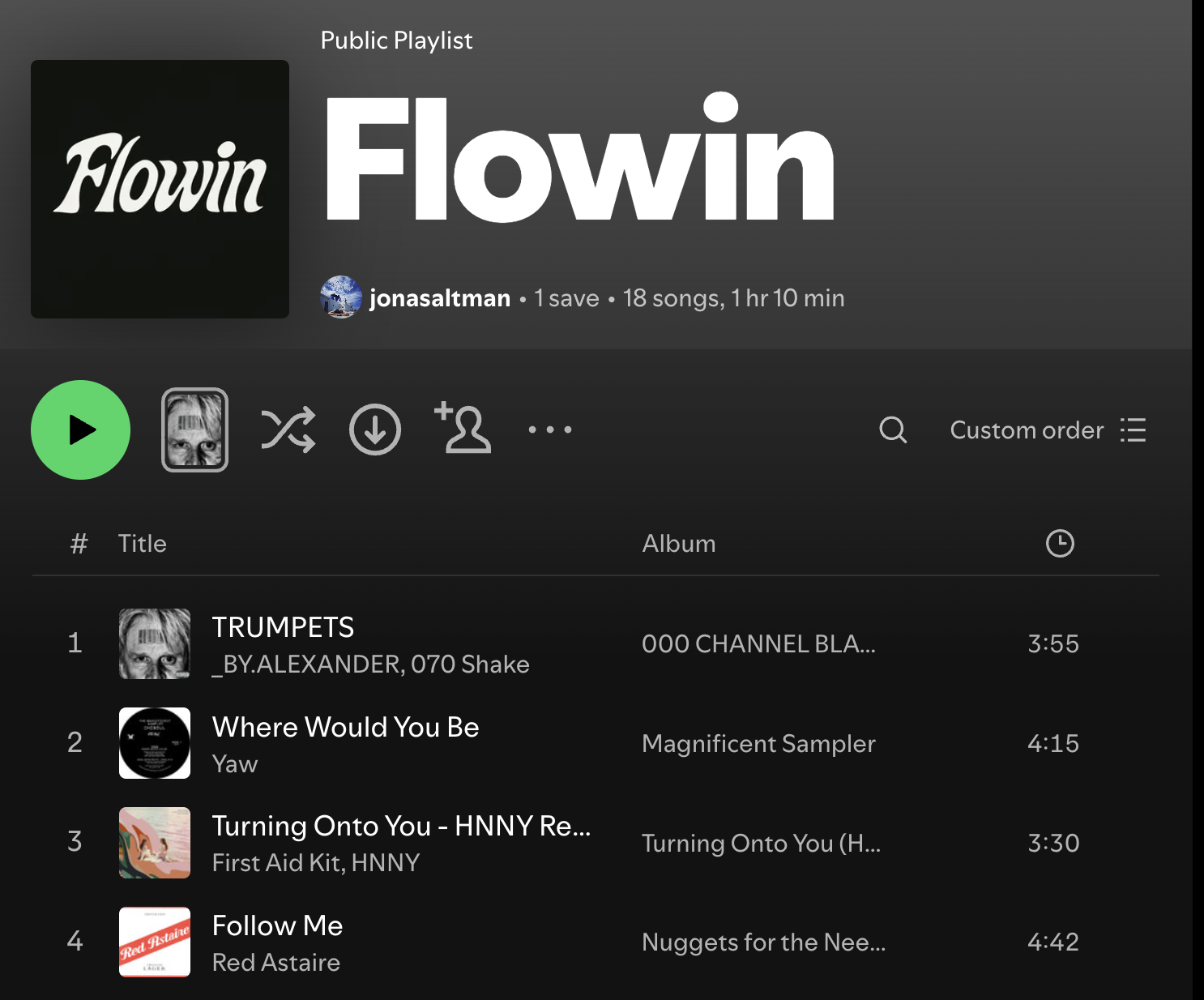1204x1000 pixels.
Task: Download the playlist for offline listening
Action: pos(375,429)
